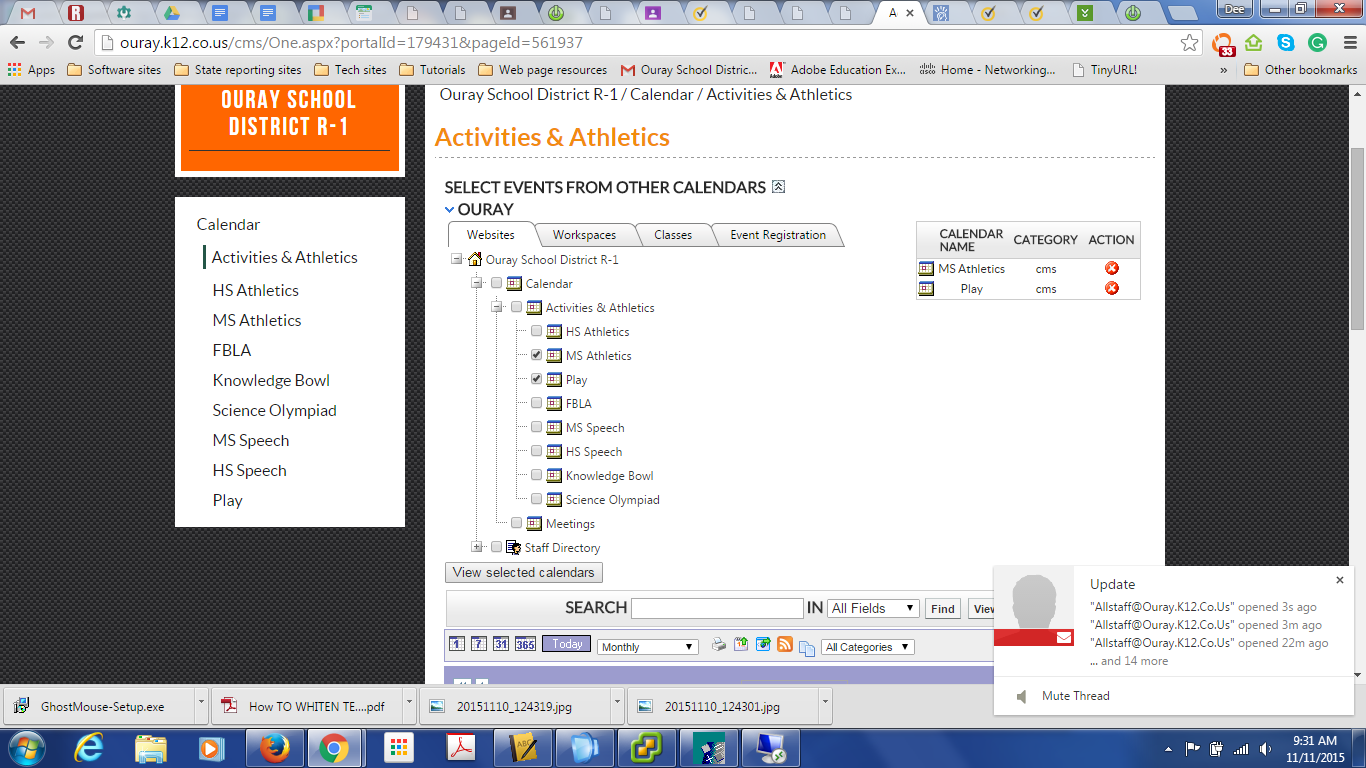The height and width of the screenshot is (768, 1366).
Task: Click the Find search button
Action: [x=943, y=608]
